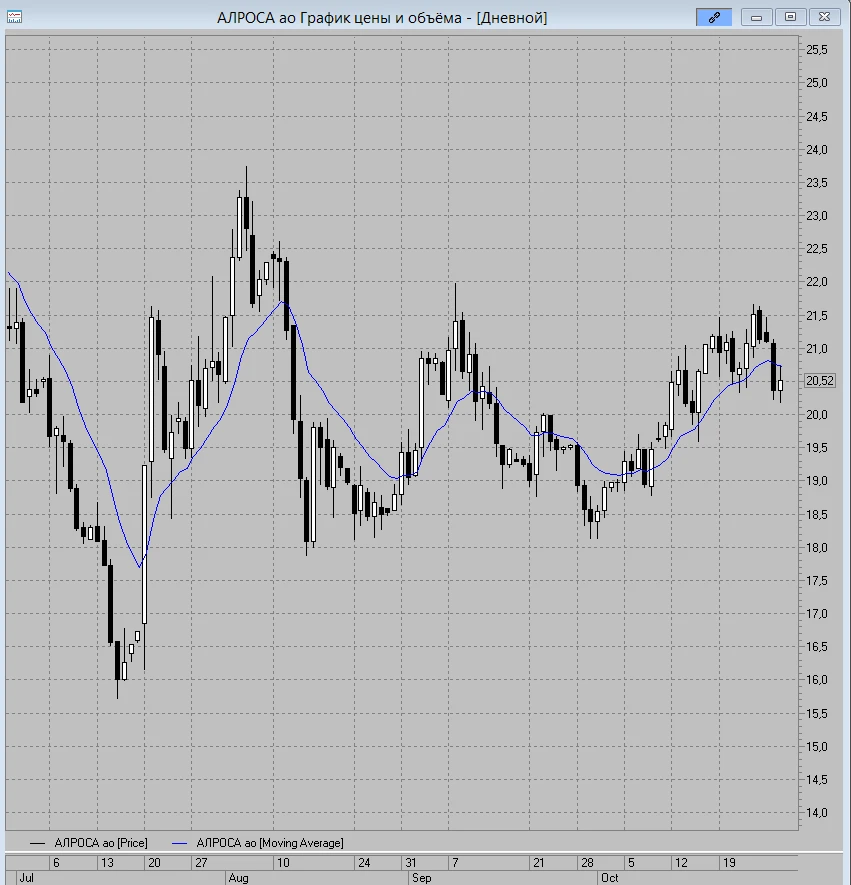
Task: Select the "АЛРОСА ао [Moving Average]" legend entry
Action: 257,843
